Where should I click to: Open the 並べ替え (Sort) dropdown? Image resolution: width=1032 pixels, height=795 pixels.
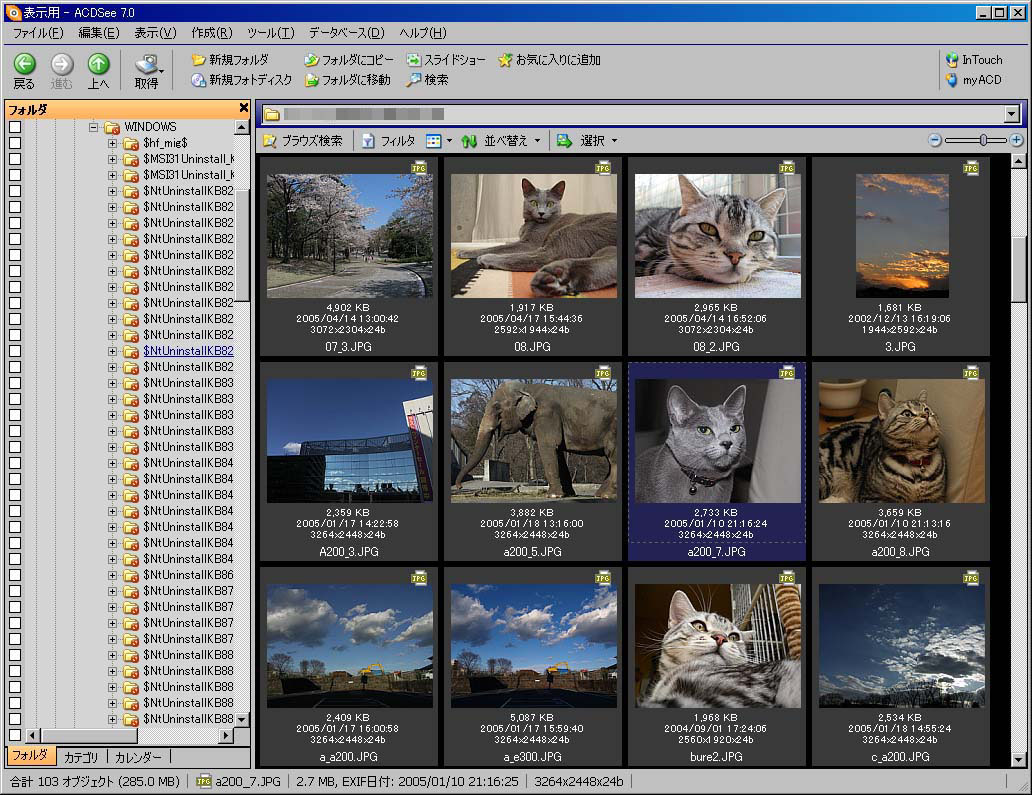point(500,141)
